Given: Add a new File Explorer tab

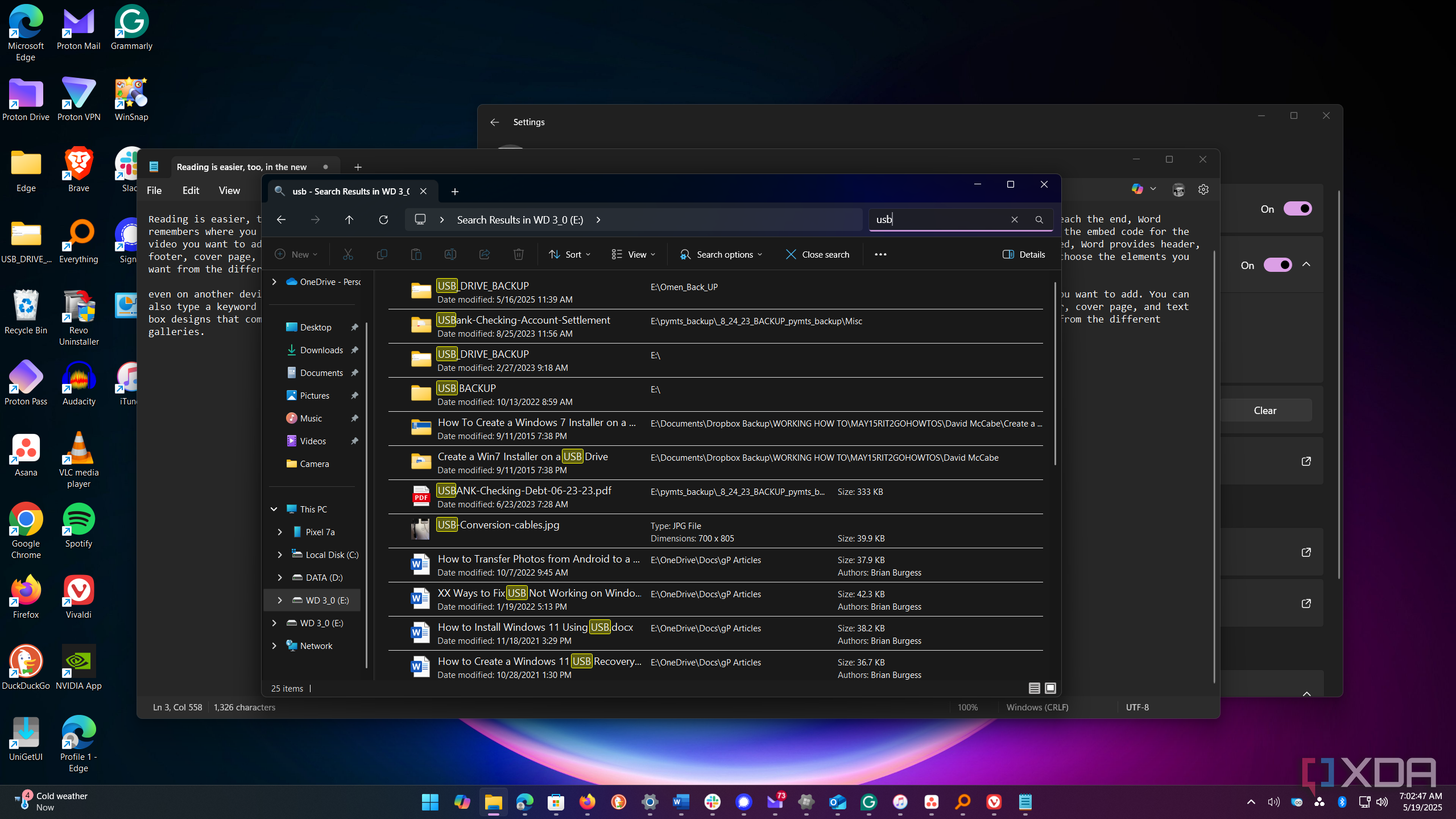Looking at the screenshot, I should point(454,192).
